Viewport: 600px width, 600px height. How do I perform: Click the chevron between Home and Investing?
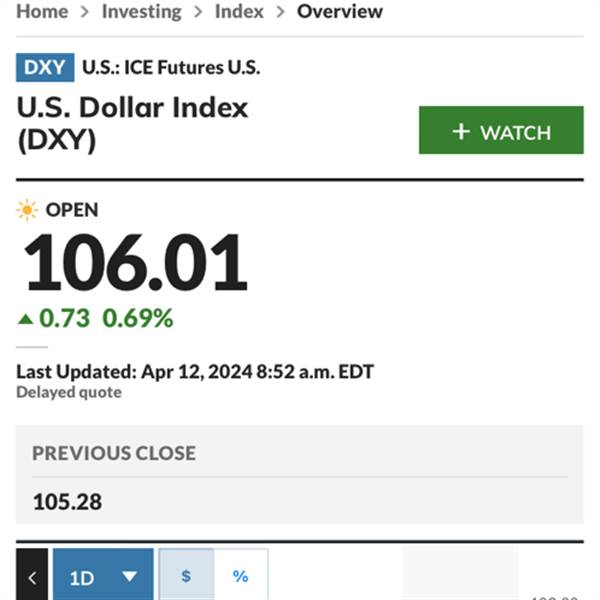(85, 12)
